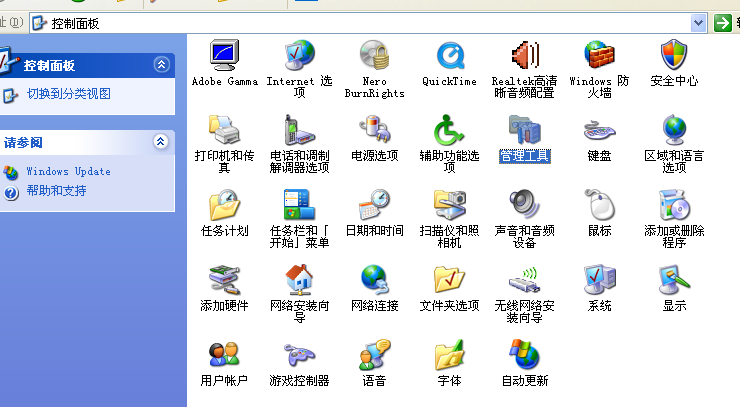The width and height of the screenshot is (740, 407).
Task: Open 网络连接 icon
Action: point(374,281)
